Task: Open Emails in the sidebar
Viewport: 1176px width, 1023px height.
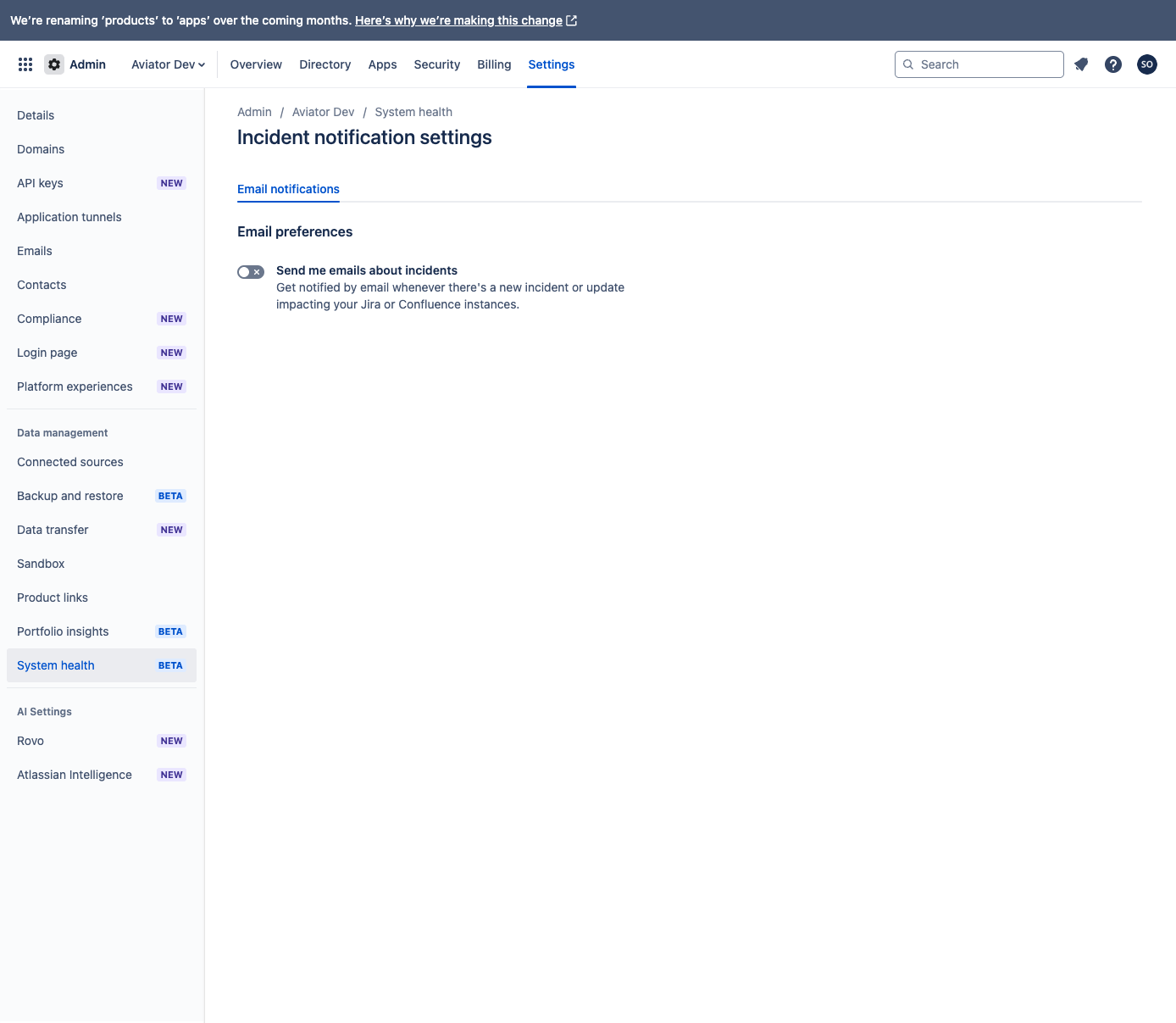Action: [102, 251]
